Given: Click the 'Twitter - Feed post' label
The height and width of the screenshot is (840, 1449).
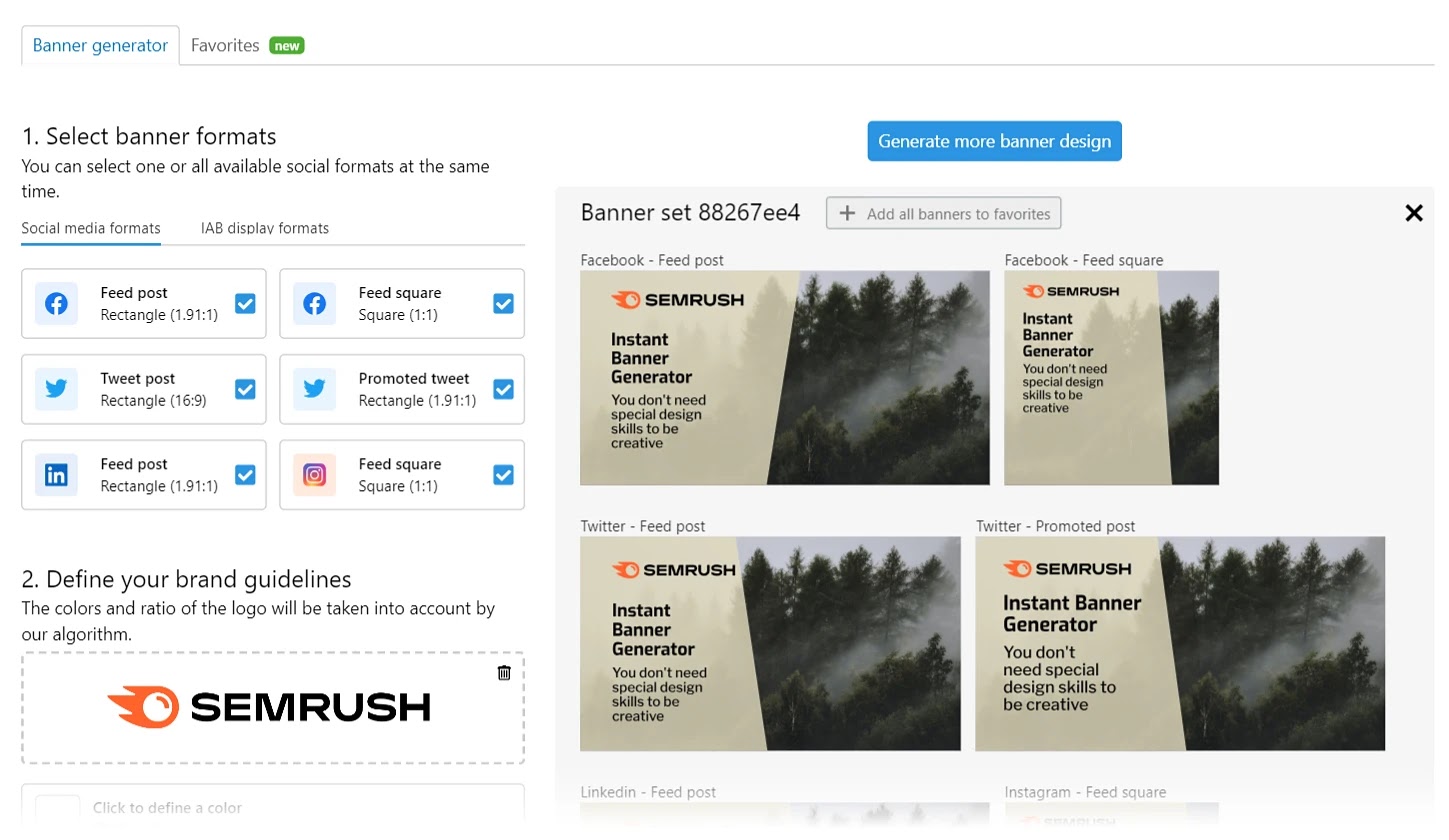Looking at the screenshot, I should click(643, 526).
